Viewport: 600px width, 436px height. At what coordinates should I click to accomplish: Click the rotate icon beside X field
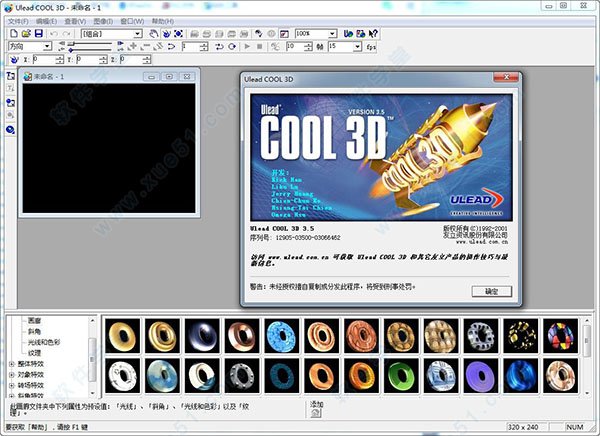point(14,60)
